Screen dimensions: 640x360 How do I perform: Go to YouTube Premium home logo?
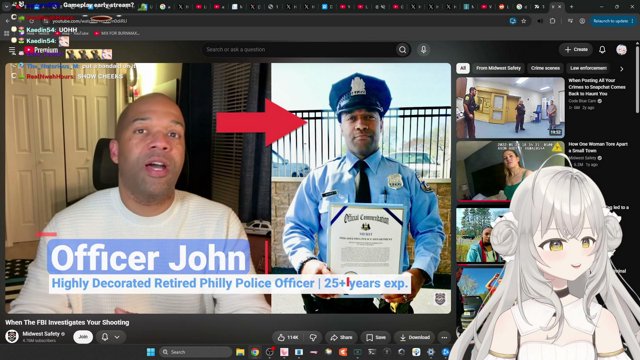tap(41, 50)
